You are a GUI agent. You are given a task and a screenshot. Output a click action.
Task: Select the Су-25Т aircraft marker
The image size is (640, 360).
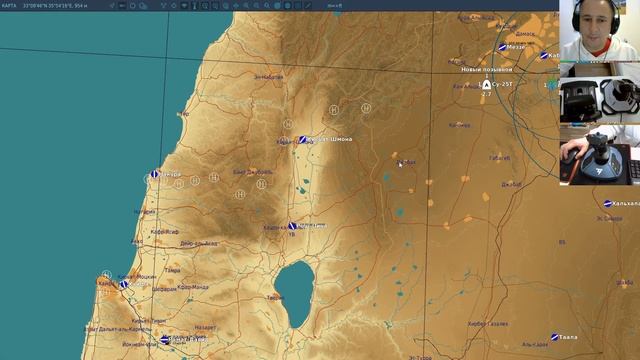click(486, 84)
